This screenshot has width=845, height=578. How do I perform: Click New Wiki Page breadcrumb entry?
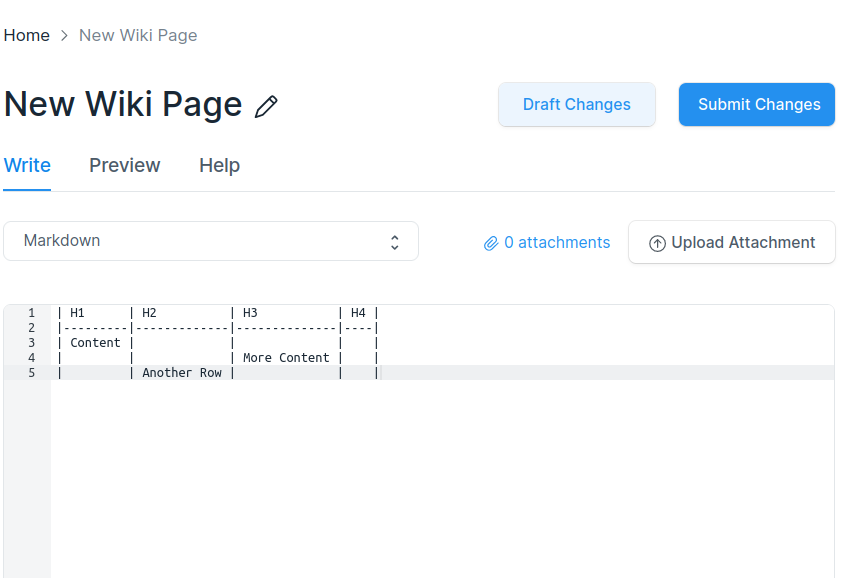coord(138,36)
